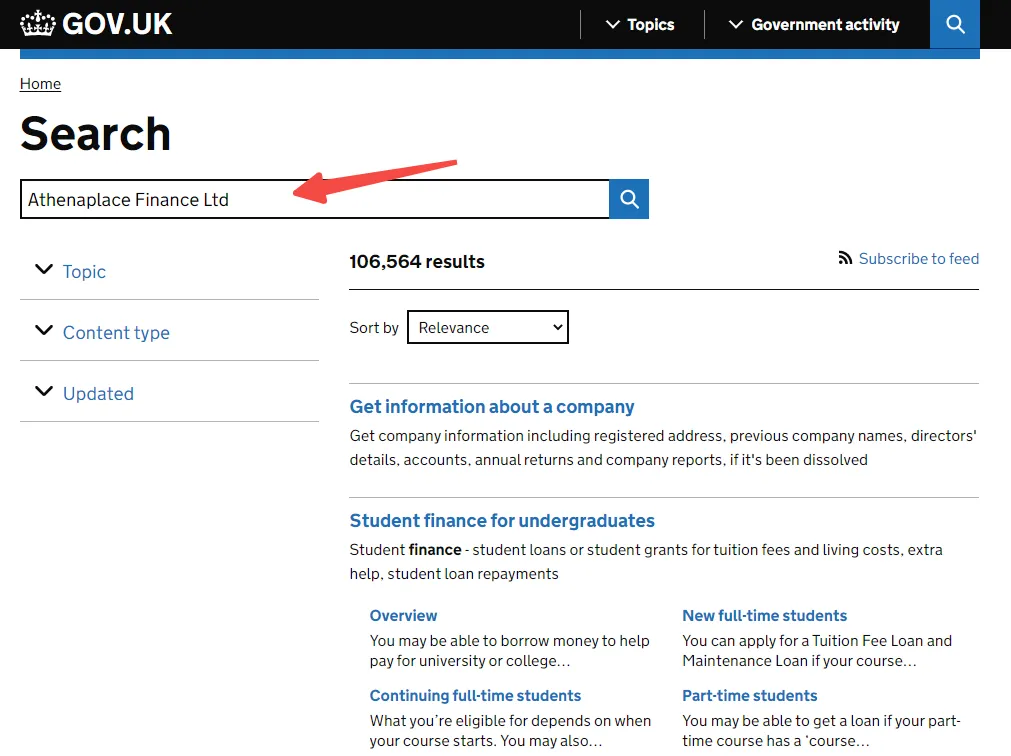Image resolution: width=1011 pixels, height=756 pixels.
Task: Click the RSS feed icon
Action: [x=845, y=258]
